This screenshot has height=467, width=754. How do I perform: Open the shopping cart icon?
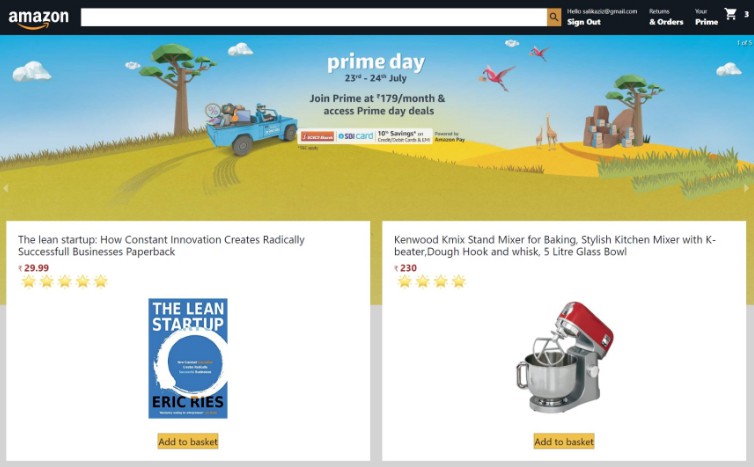[x=730, y=14]
